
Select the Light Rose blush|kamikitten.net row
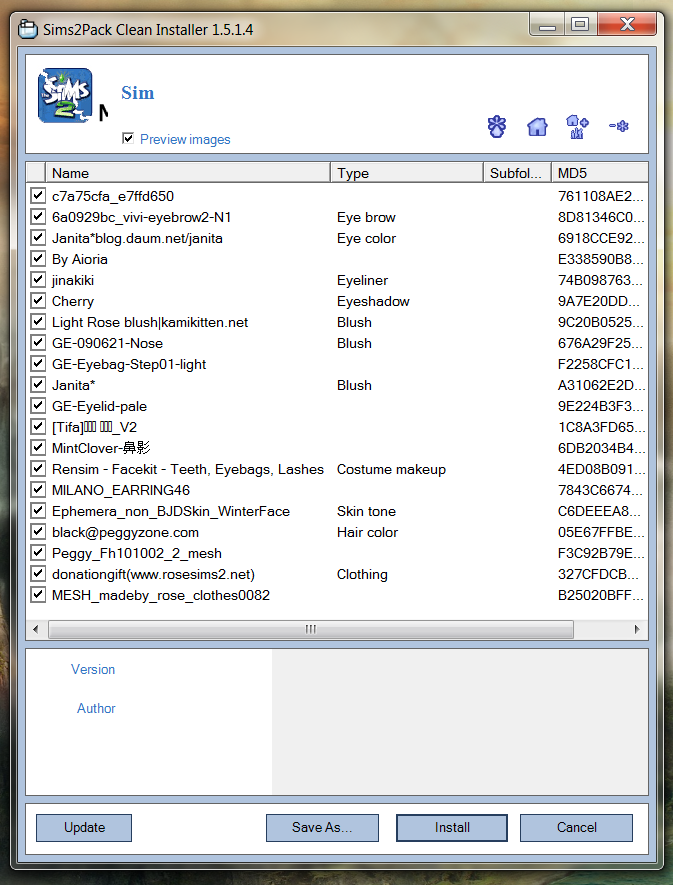(x=150, y=322)
